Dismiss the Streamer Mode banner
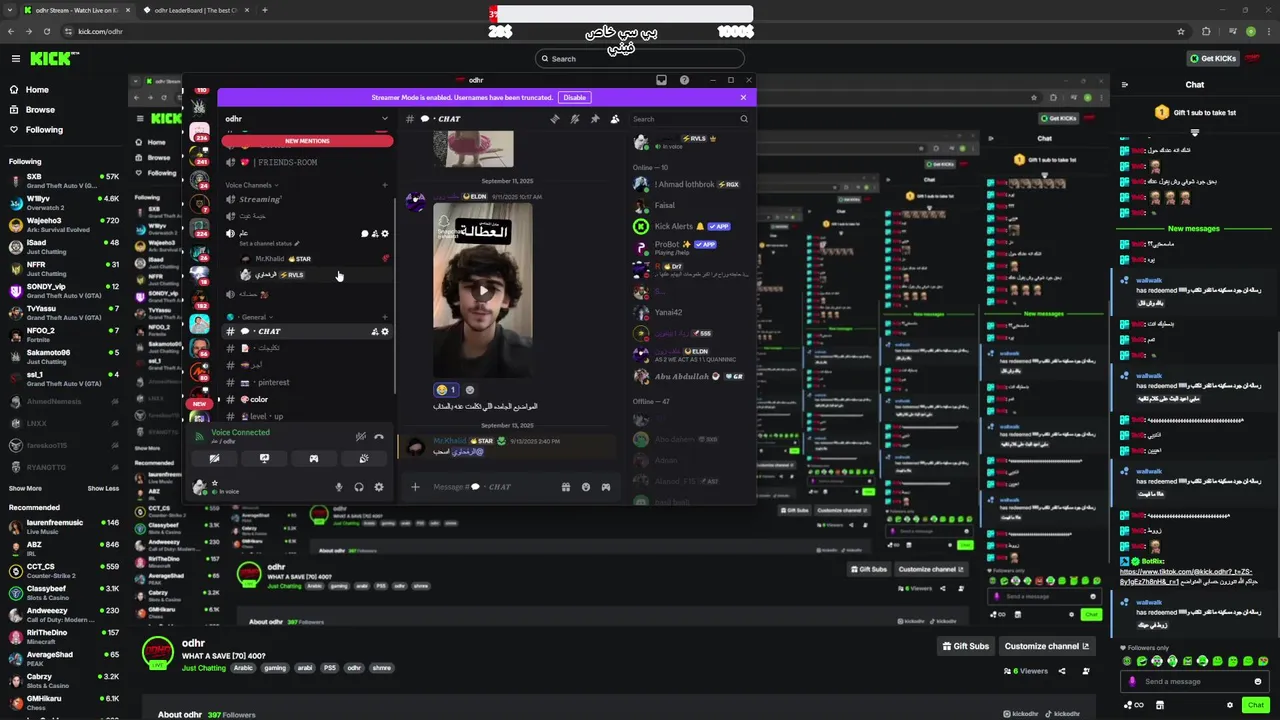The height and width of the screenshot is (720, 1280). [743, 97]
